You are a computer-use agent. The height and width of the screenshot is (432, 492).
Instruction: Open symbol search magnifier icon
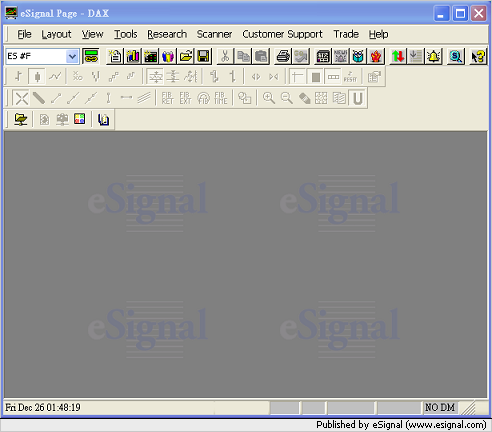point(455,56)
